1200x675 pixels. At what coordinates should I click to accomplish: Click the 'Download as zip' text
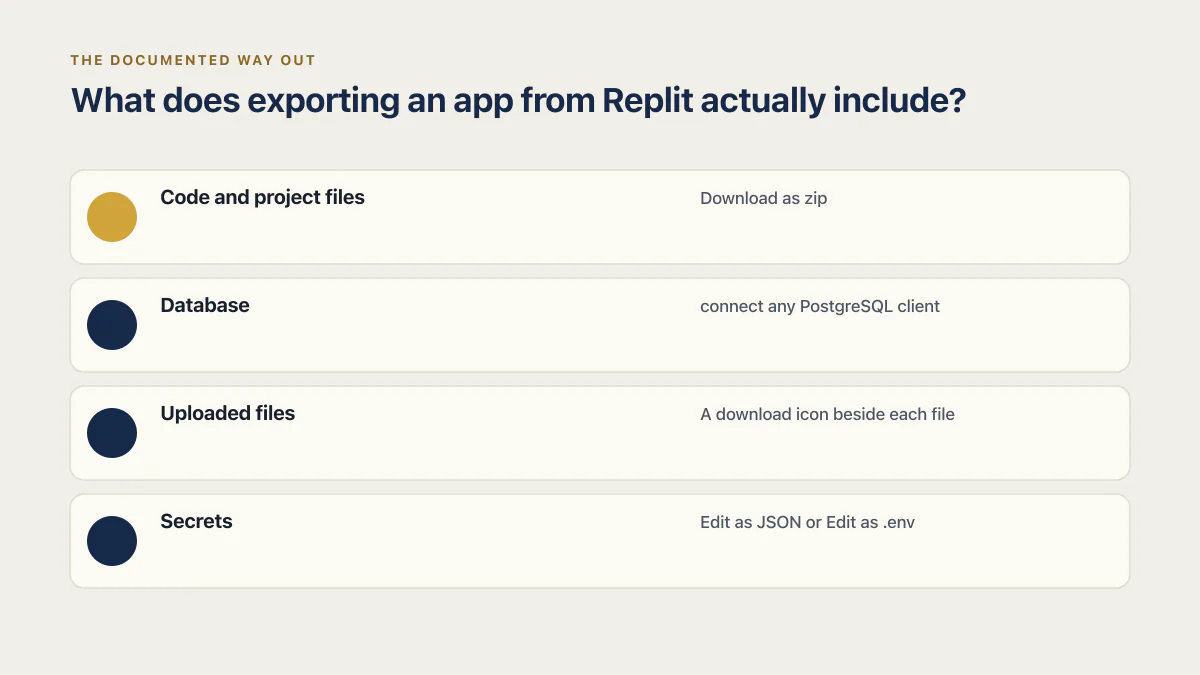point(764,198)
